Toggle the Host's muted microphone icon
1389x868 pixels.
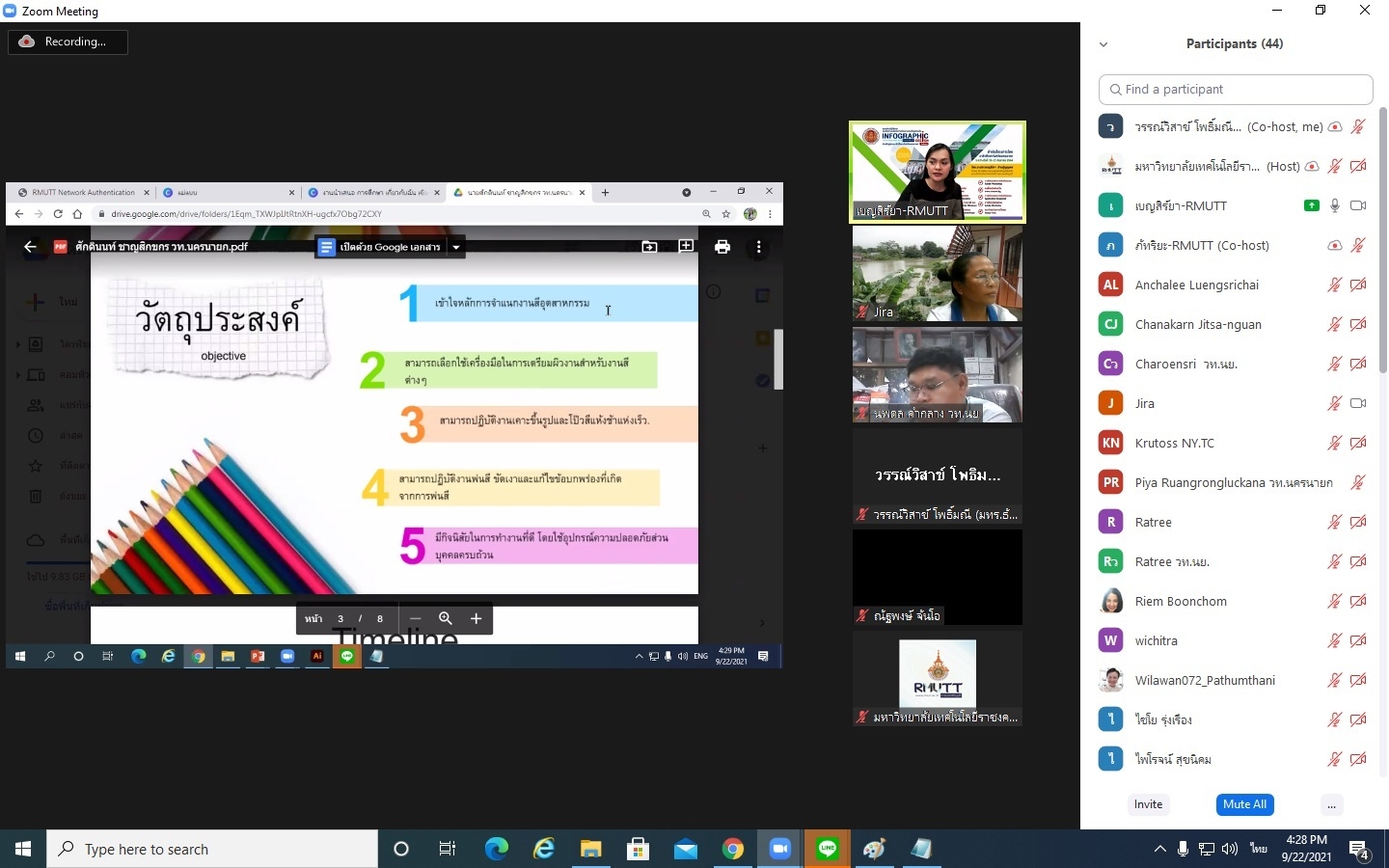(x=1335, y=166)
